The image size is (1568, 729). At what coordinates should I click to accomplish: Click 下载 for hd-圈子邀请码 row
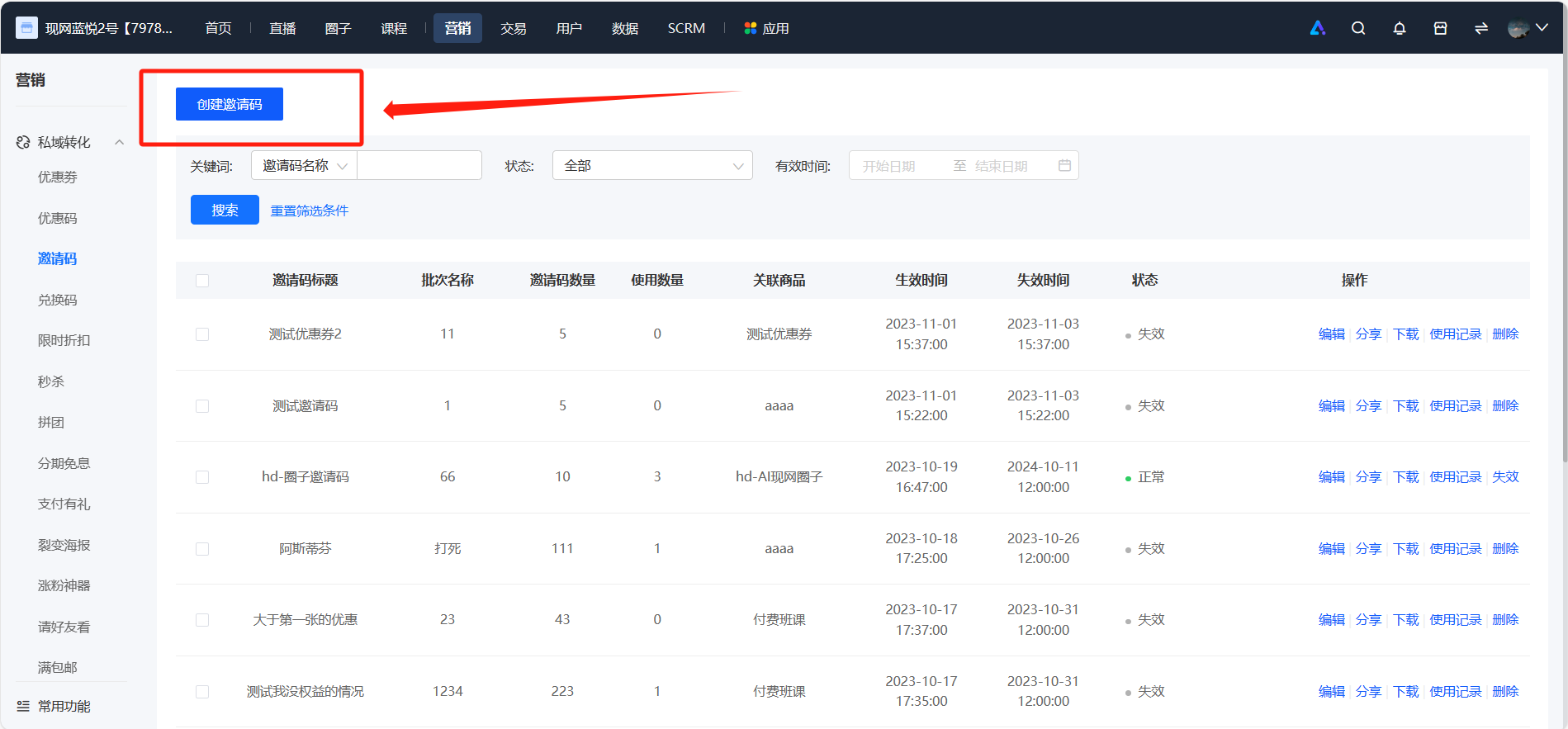point(1405,477)
